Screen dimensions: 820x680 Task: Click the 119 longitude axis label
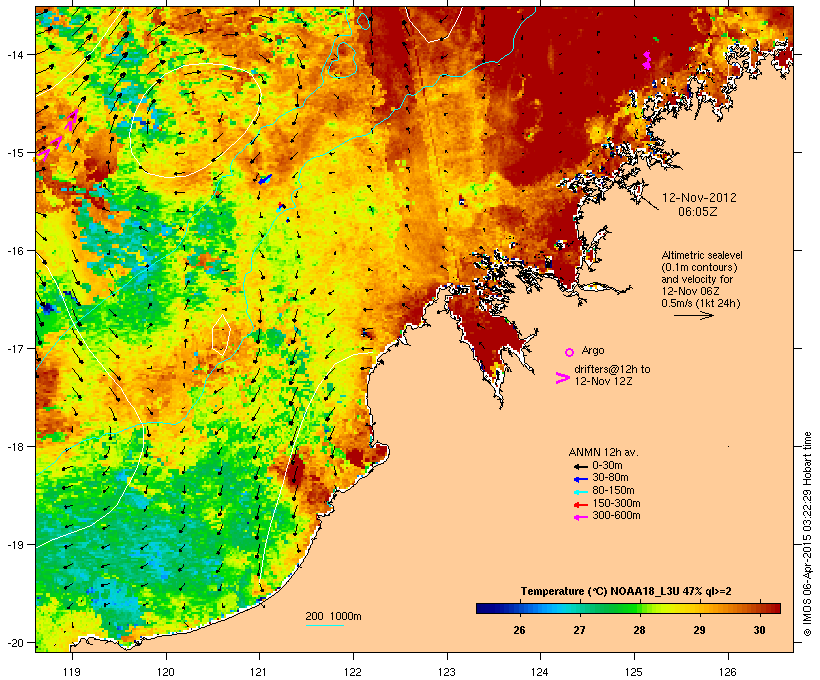(72, 672)
